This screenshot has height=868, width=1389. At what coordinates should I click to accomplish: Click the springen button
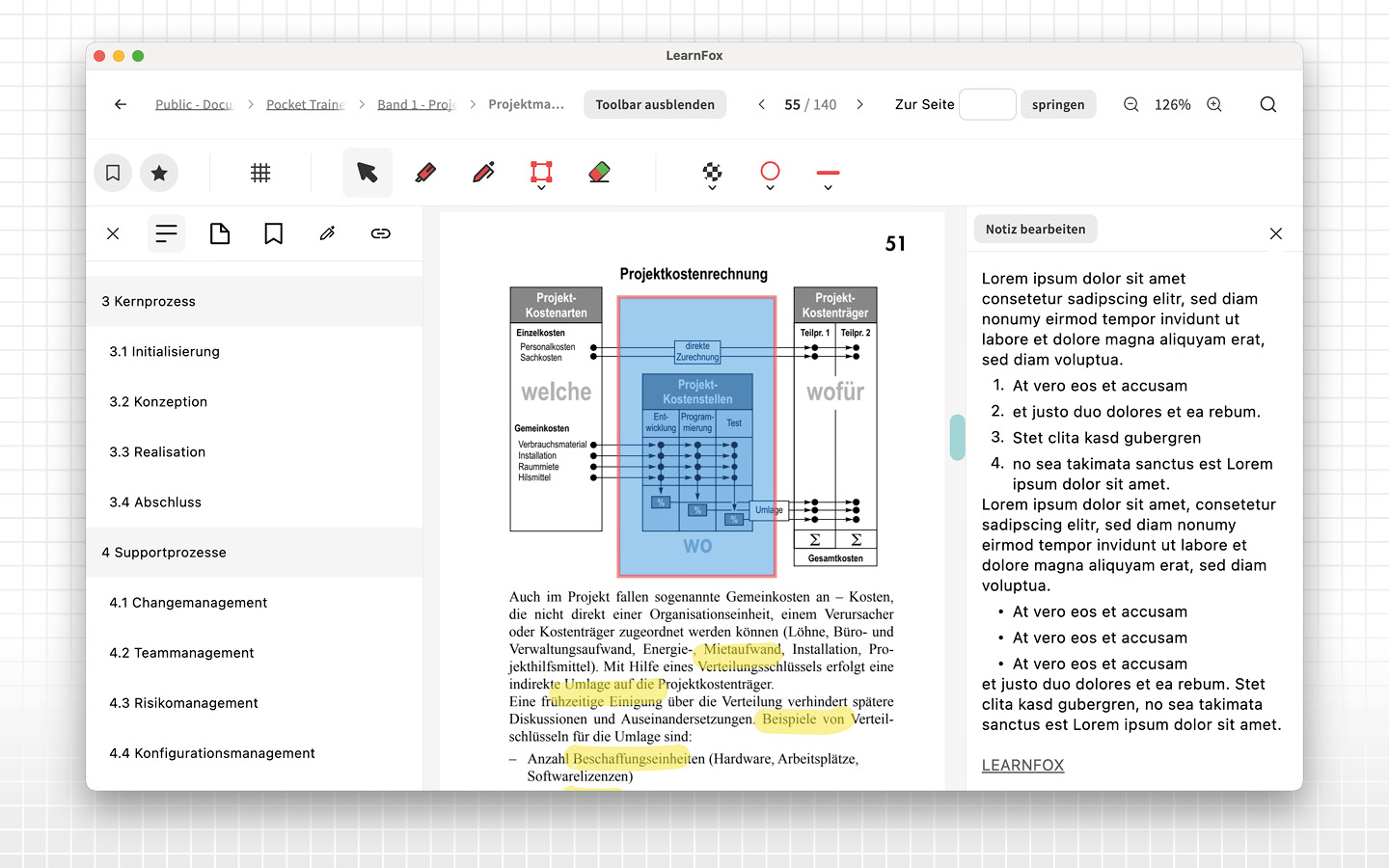(1058, 104)
